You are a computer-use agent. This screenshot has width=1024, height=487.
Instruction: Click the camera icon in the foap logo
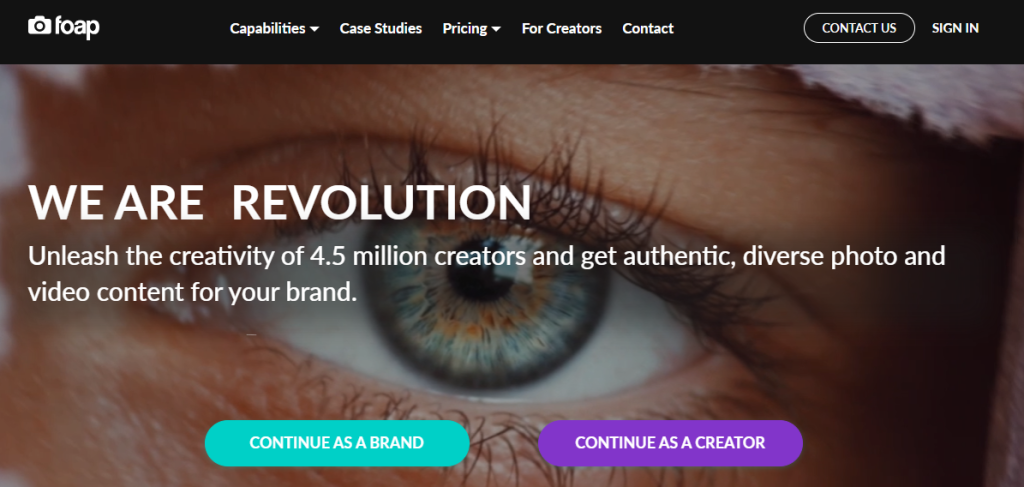40,26
